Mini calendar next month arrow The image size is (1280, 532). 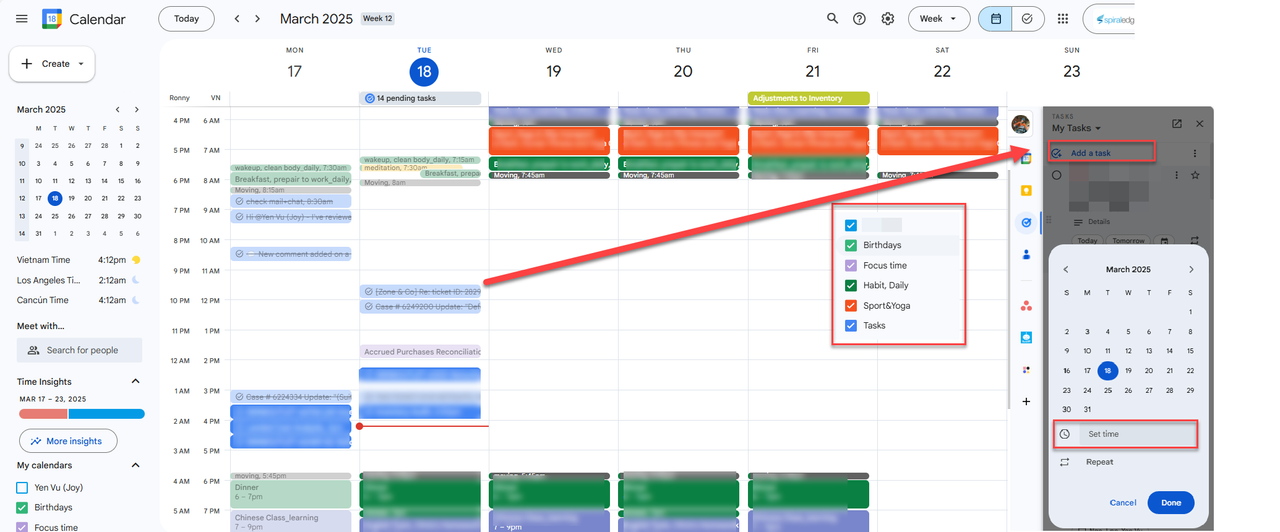138,110
